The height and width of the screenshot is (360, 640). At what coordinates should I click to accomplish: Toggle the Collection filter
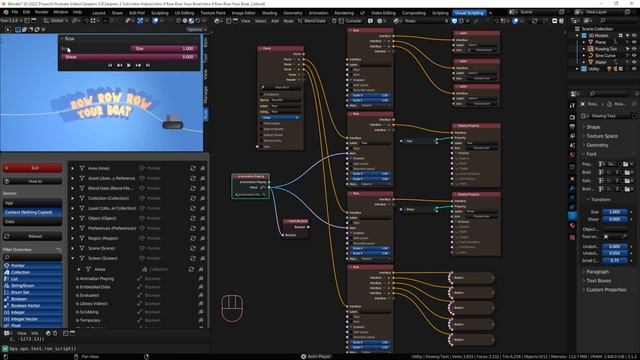pos(33,272)
